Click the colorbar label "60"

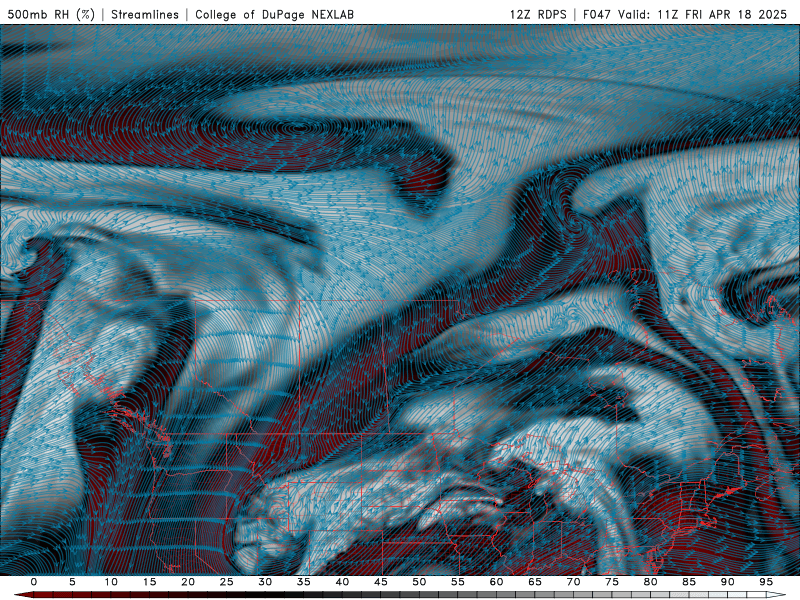(x=496, y=582)
